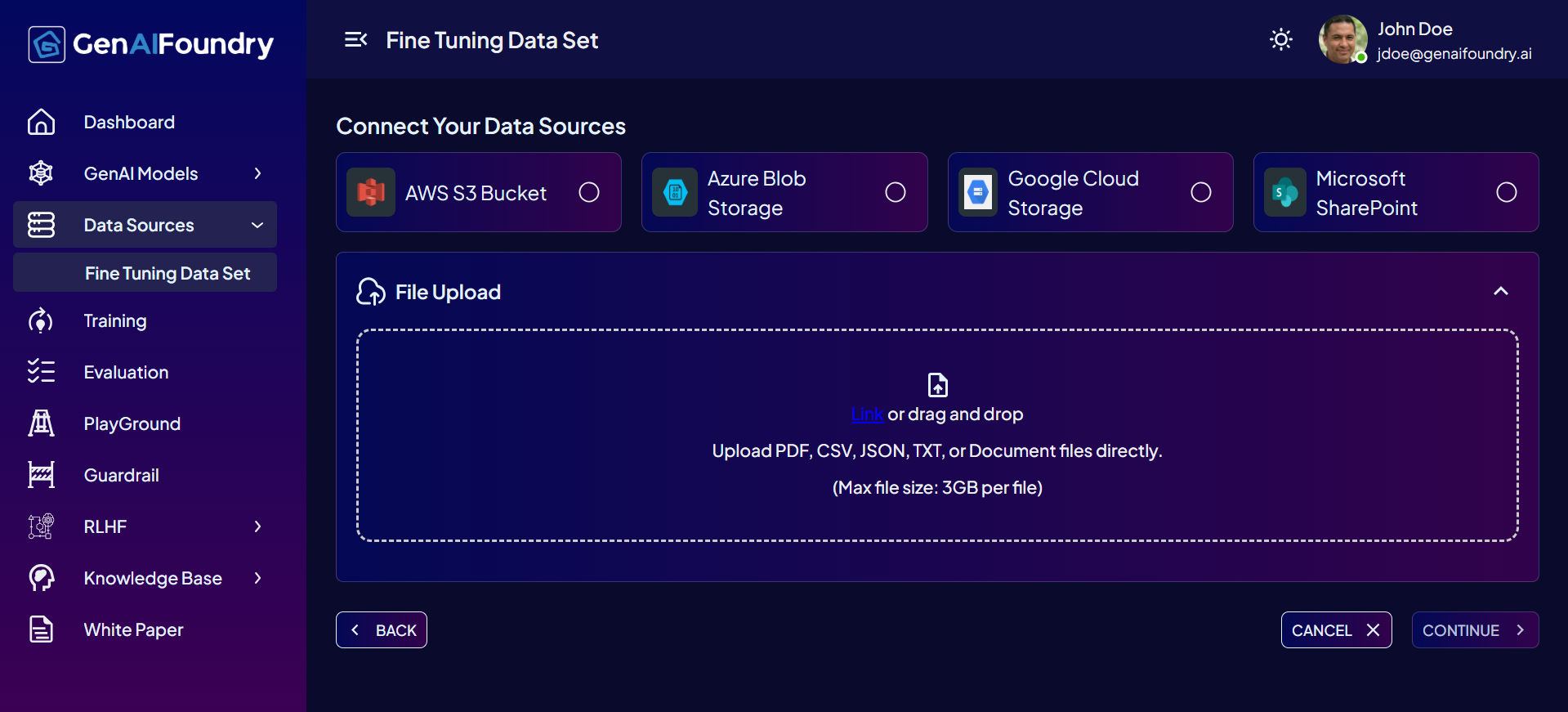Toggle light theme with the sun icon
Screen dimensions: 1568x712
click(1281, 39)
